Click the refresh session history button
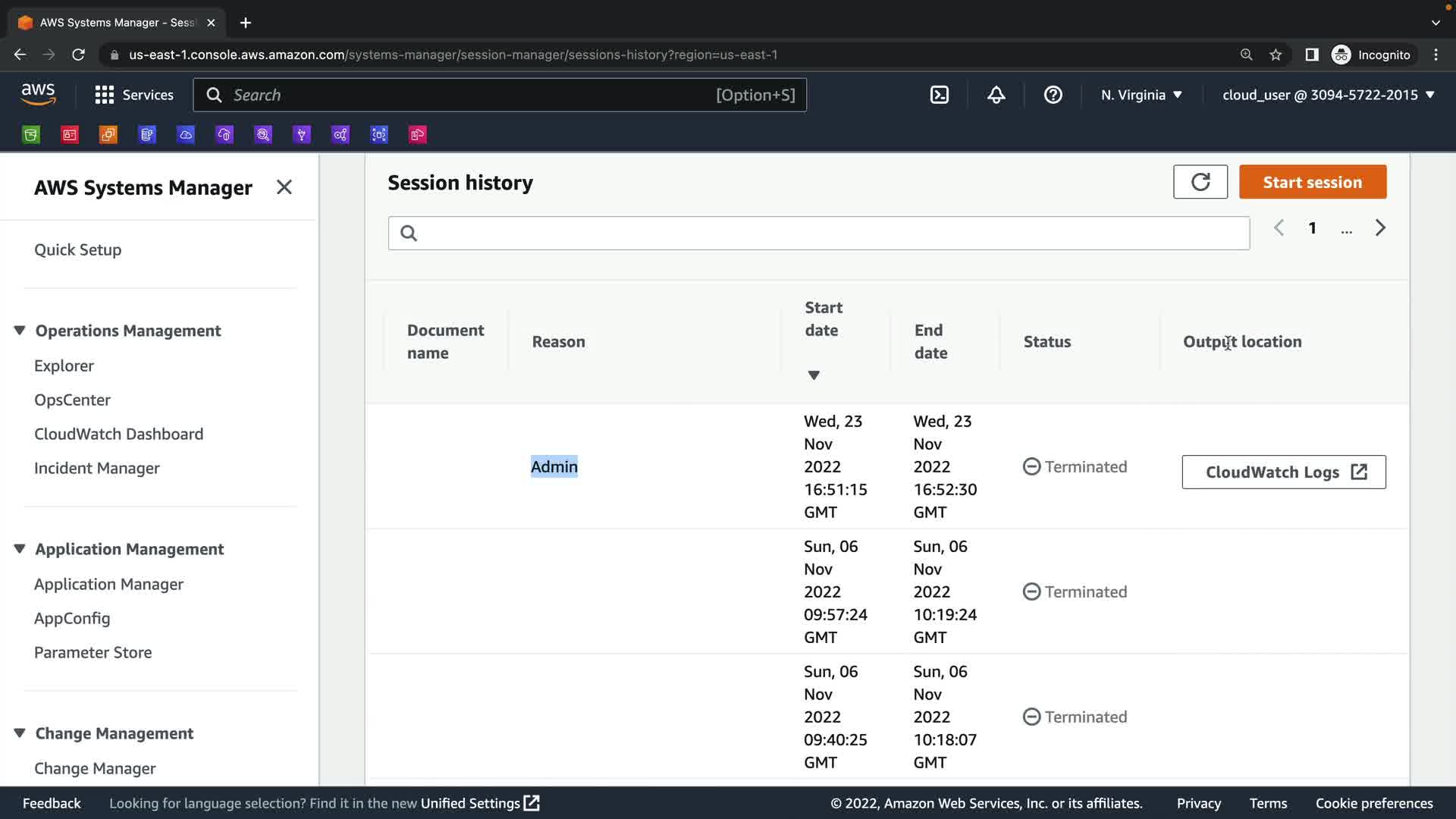 [1200, 182]
